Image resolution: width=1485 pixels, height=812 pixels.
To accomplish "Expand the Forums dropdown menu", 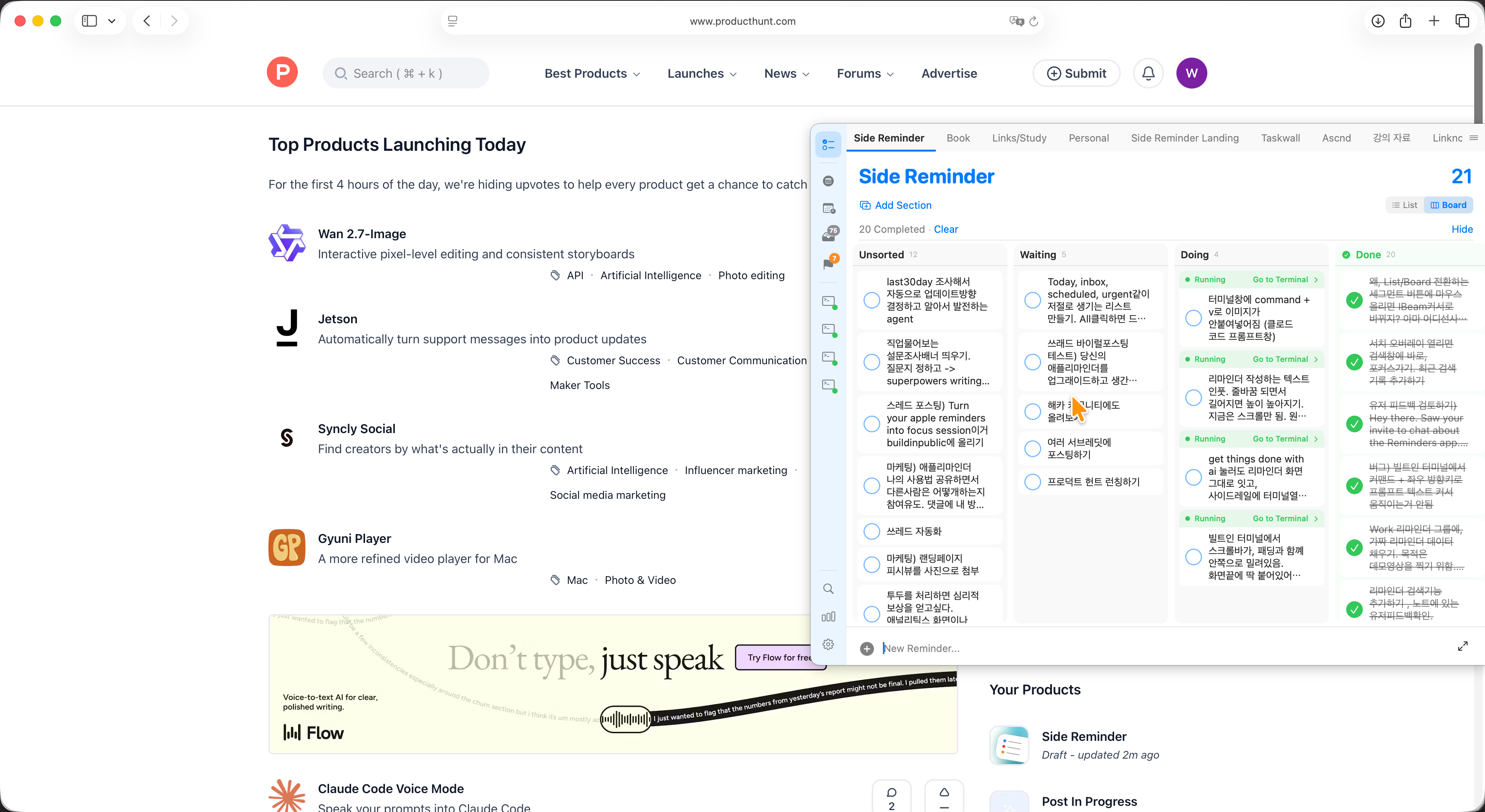I will click(x=865, y=73).
